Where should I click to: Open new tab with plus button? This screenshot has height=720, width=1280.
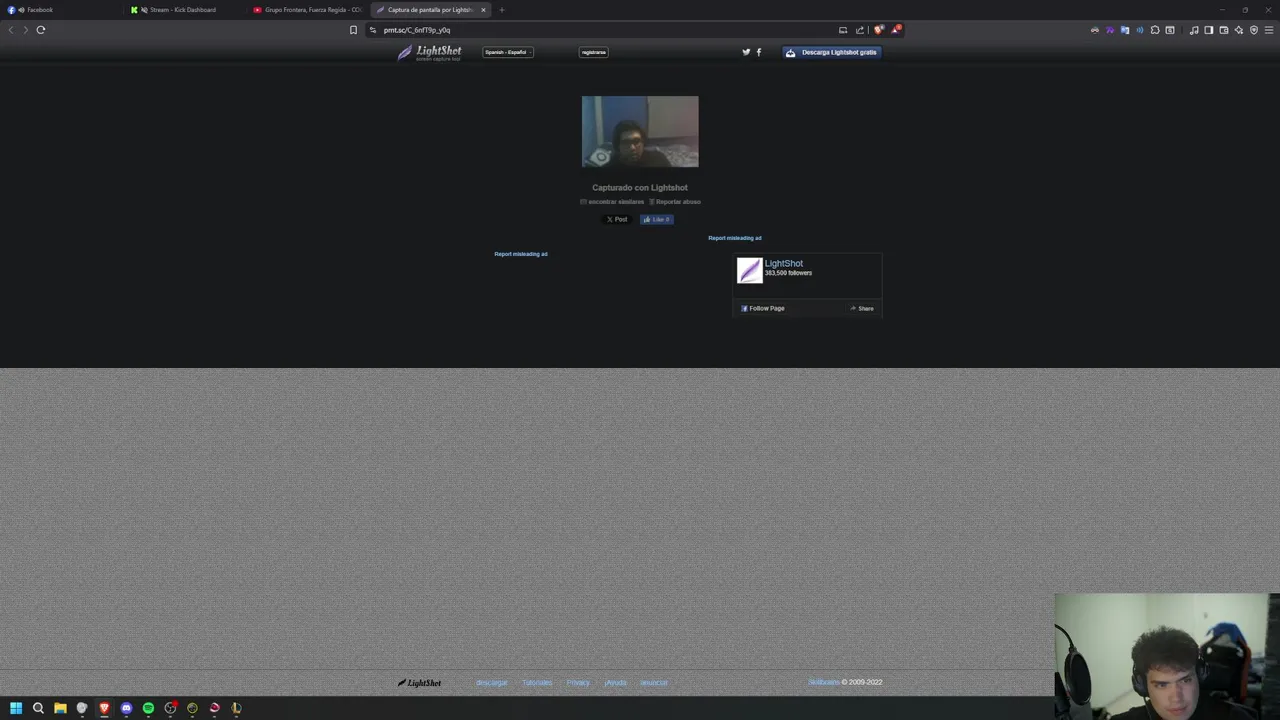click(x=502, y=10)
